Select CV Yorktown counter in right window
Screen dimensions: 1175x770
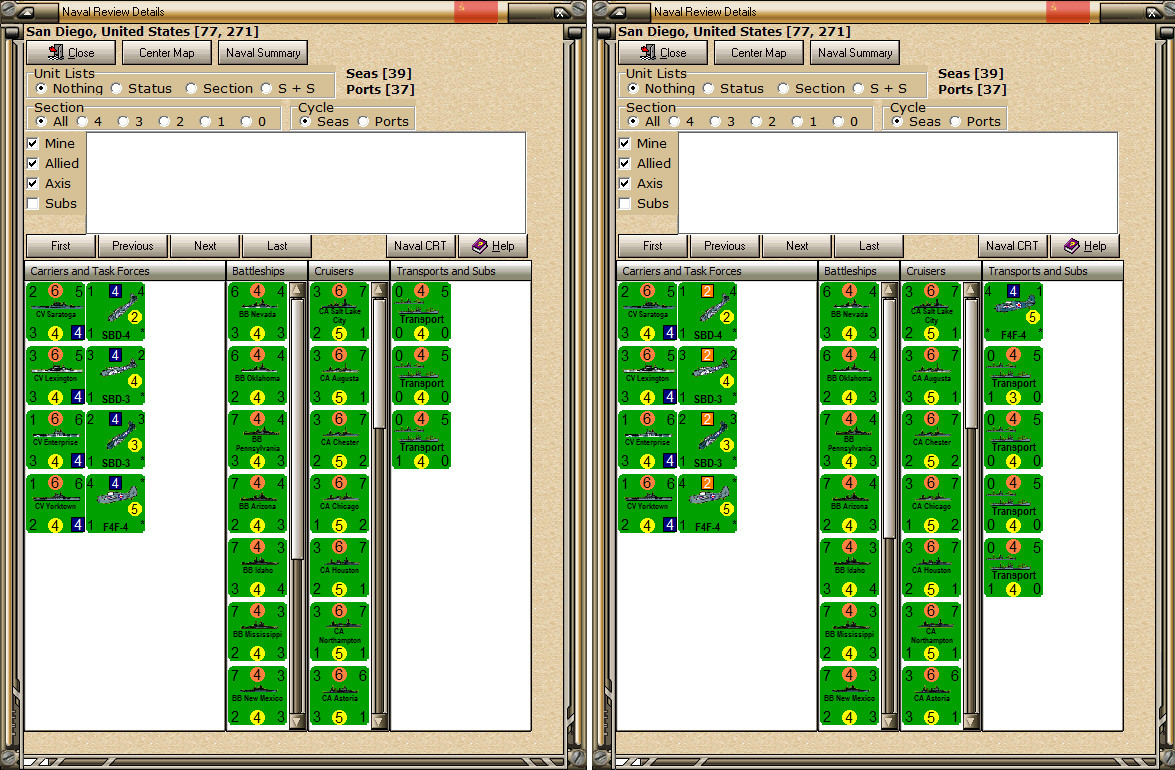647,503
